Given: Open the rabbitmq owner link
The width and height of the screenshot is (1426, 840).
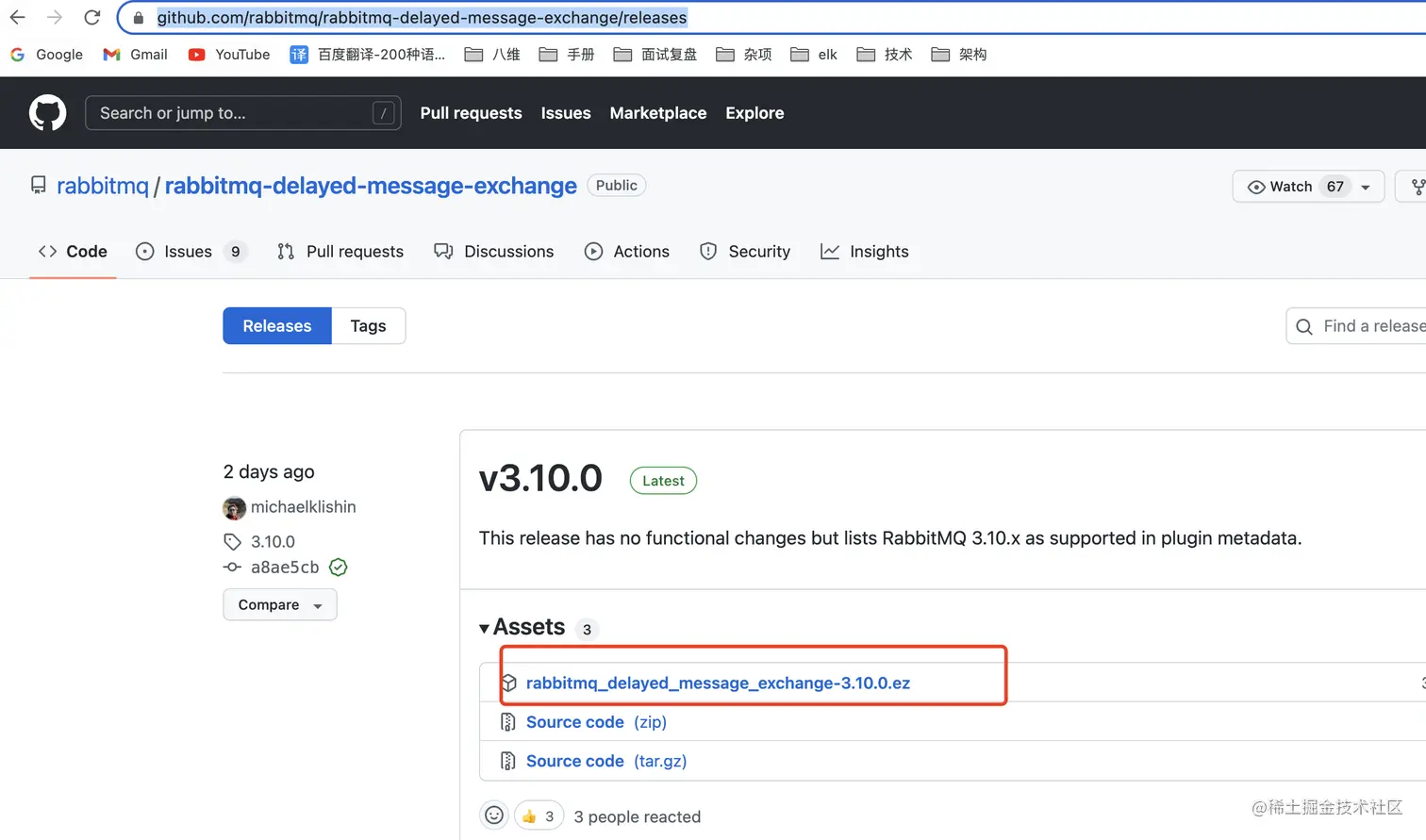Looking at the screenshot, I should click(103, 186).
